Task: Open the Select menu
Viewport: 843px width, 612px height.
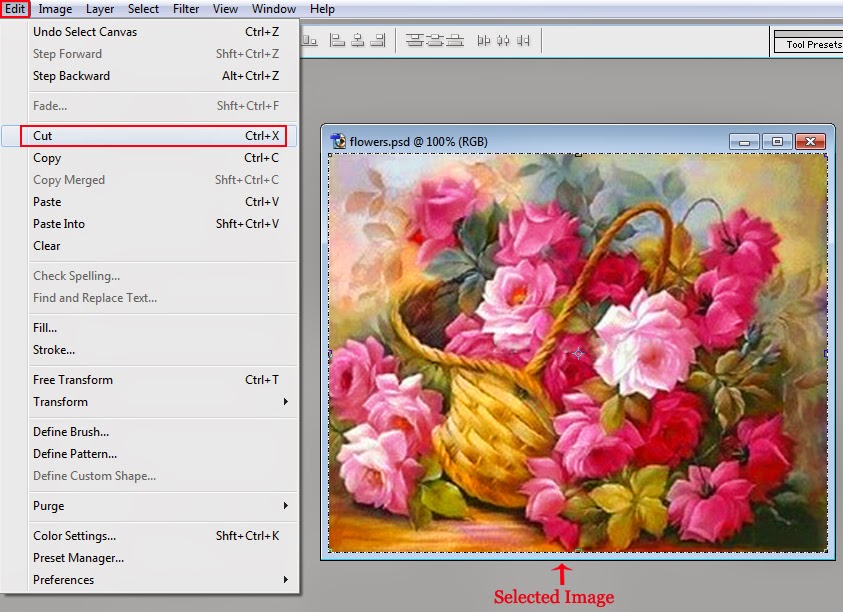Action: tap(143, 9)
